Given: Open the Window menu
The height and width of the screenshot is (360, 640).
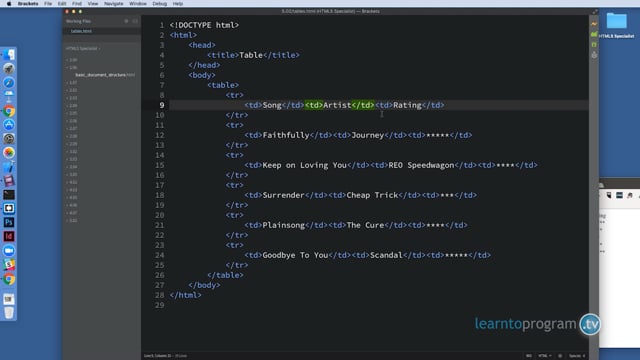Looking at the screenshot, I should [x=138, y=4].
